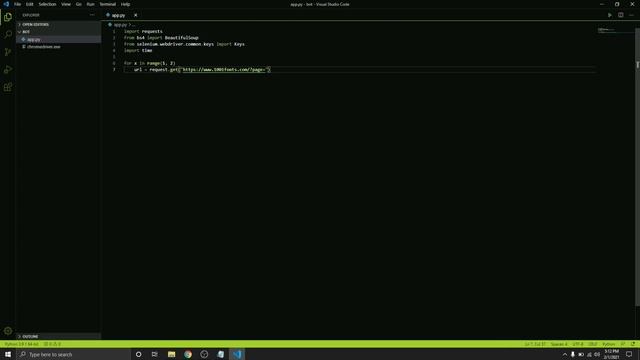
Task: Click the Windows taskbar search box
Action: 73,354
